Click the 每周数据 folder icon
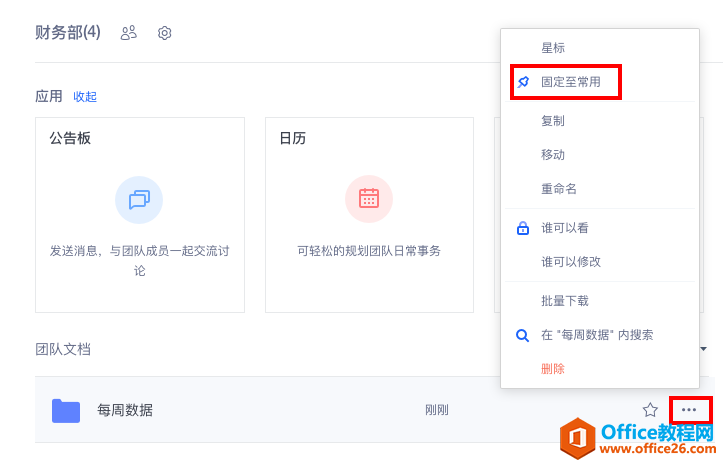 (x=66, y=410)
